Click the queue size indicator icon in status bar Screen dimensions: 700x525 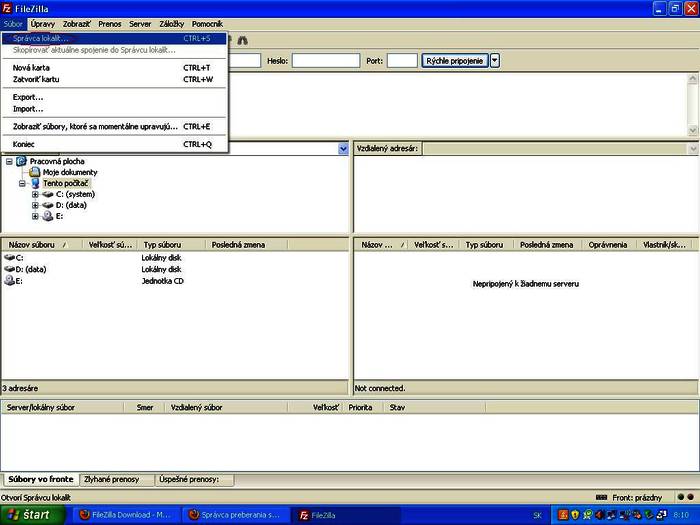(x=601, y=497)
